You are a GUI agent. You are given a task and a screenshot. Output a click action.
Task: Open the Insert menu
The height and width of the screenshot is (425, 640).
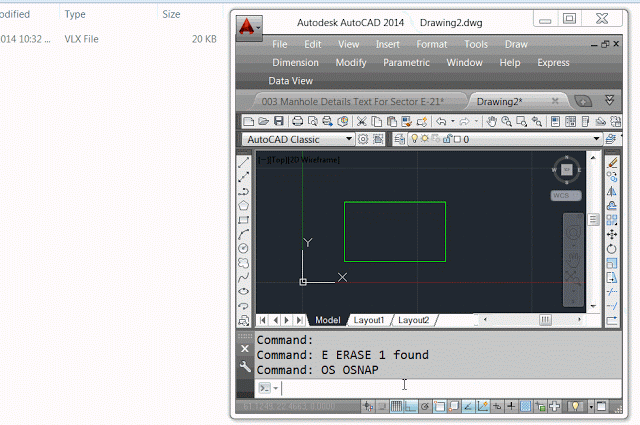coord(388,44)
